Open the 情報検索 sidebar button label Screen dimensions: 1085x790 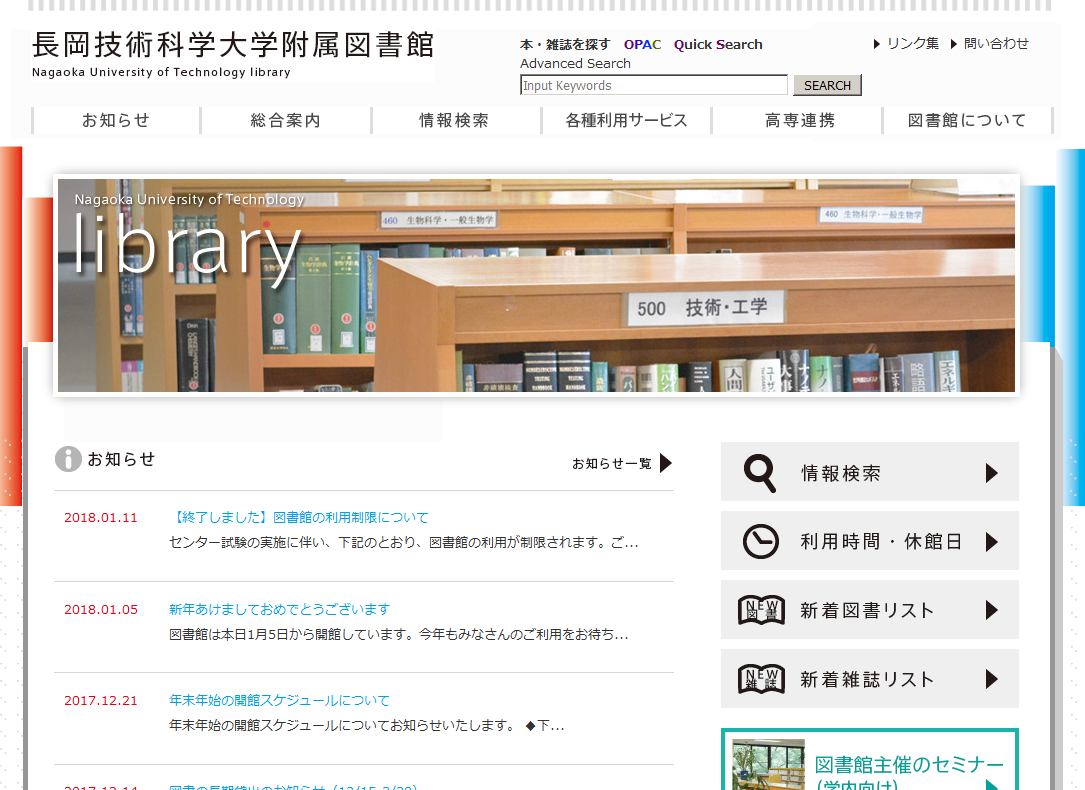point(841,473)
